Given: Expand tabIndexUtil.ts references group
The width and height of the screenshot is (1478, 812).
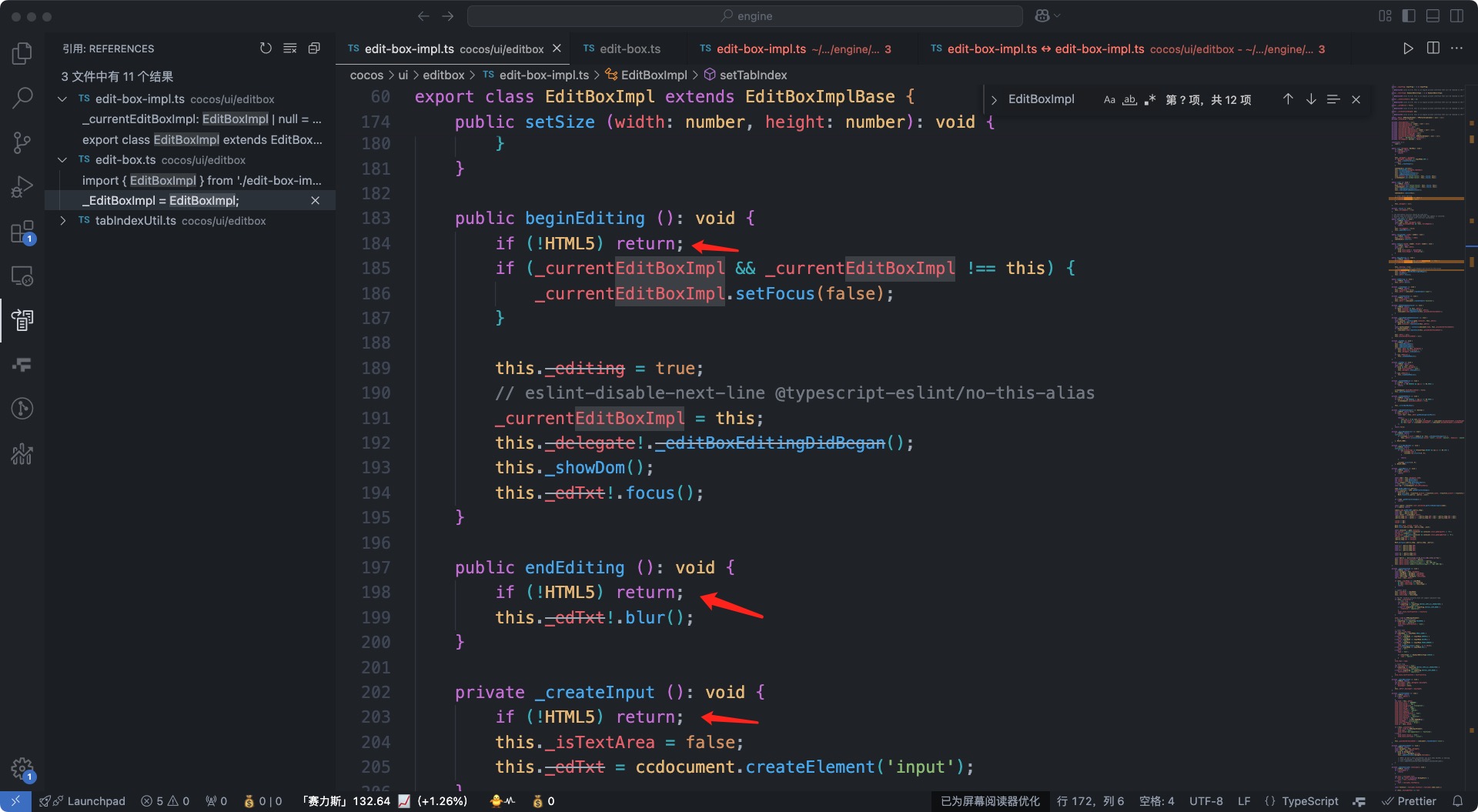Looking at the screenshot, I should coord(62,221).
